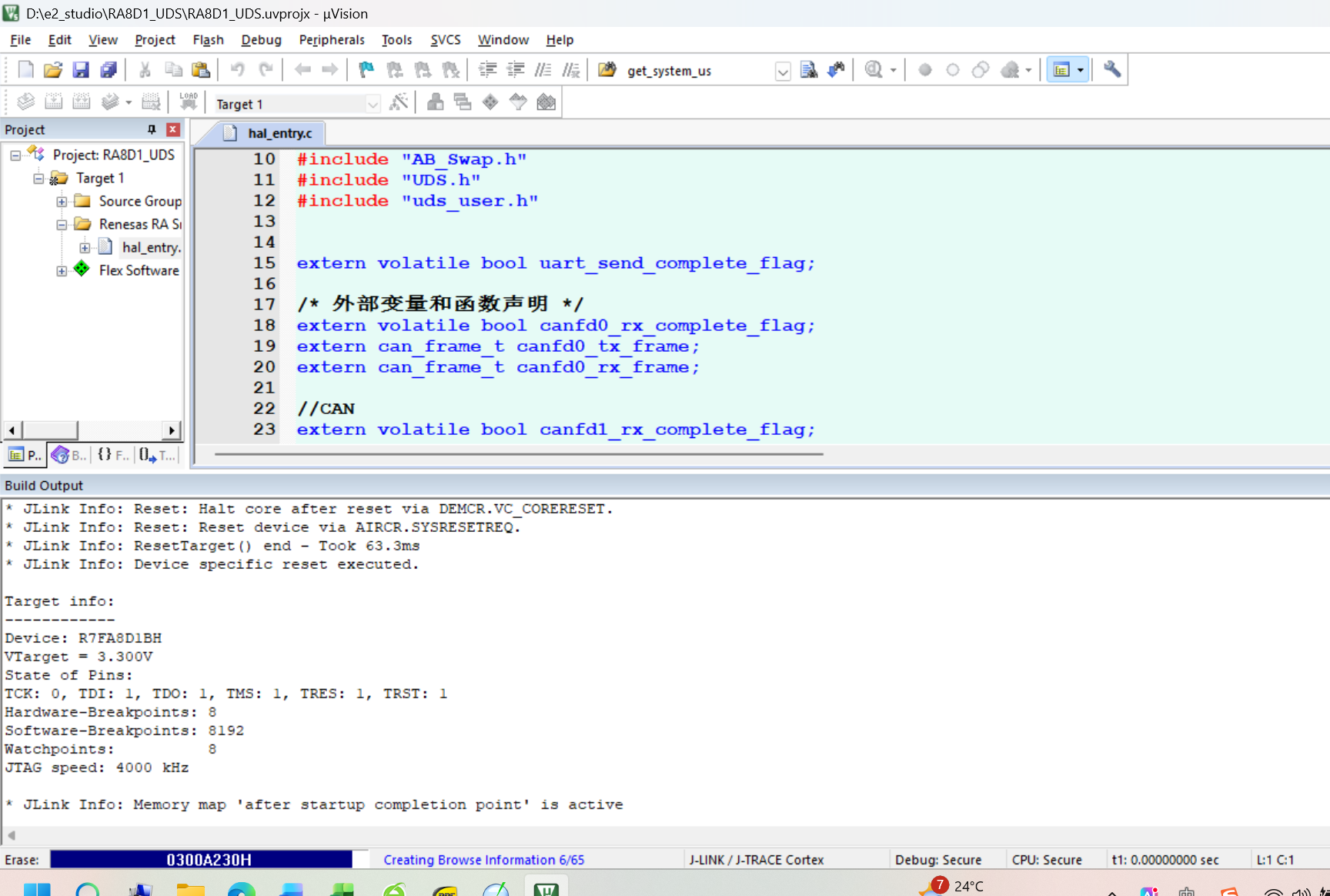Click the Incremental Find binoculars icon
Image resolution: width=1330 pixels, height=896 pixels.
click(x=836, y=70)
